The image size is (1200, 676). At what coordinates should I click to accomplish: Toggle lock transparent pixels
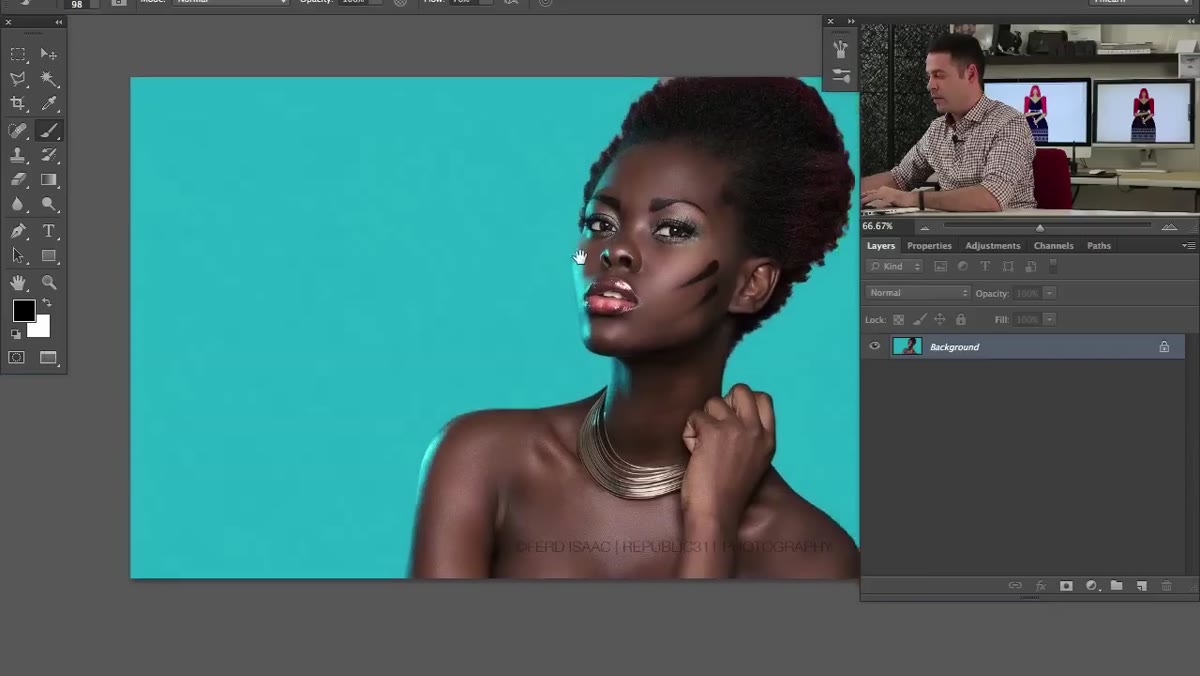tap(898, 320)
